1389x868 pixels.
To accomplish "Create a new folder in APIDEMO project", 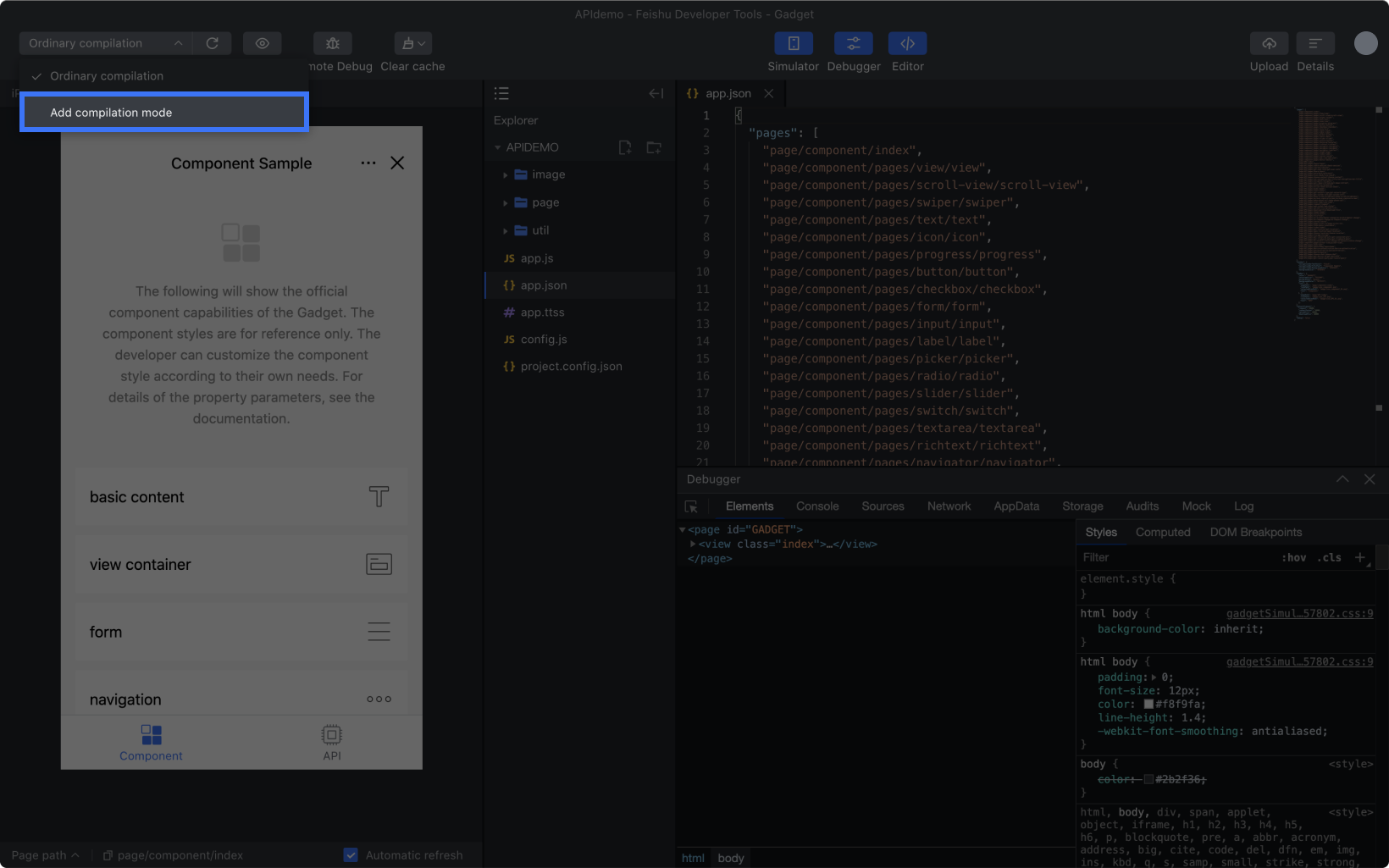I will pyautogui.click(x=654, y=147).
